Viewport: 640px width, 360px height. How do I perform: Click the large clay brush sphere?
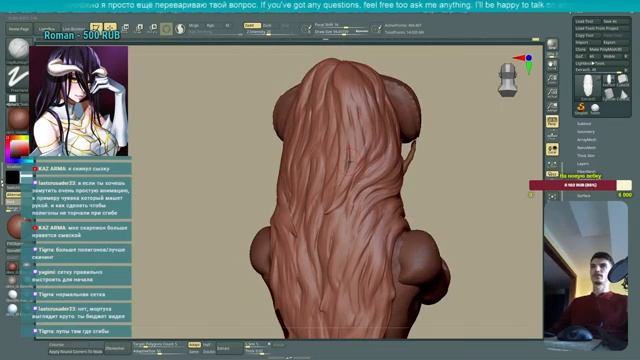[16, 227]
